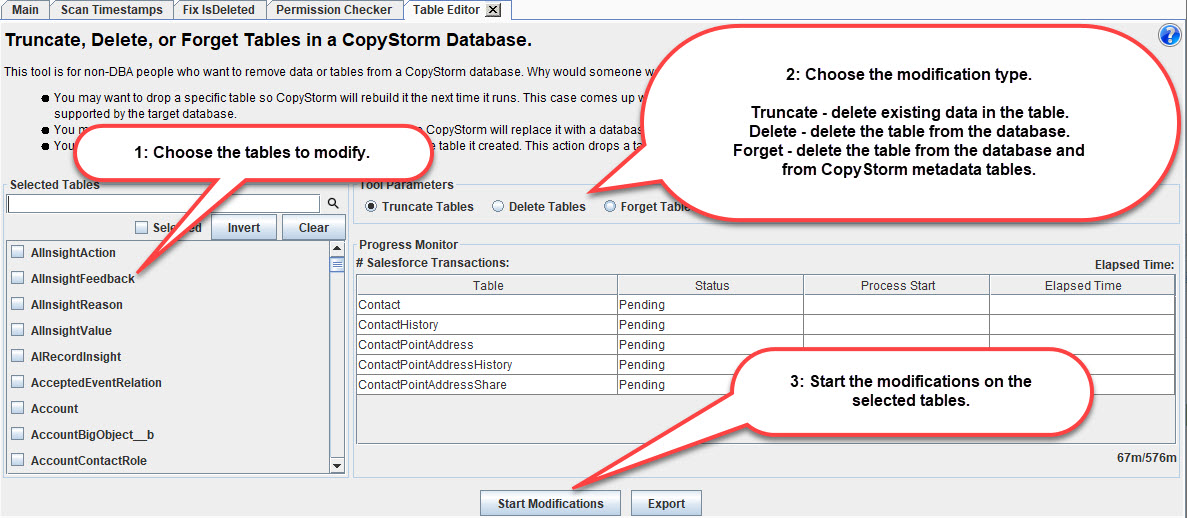Viewport: 1187px width, 518px height.
Task: Select the ContactPointAddressHistory progress row
Action: 766,364
